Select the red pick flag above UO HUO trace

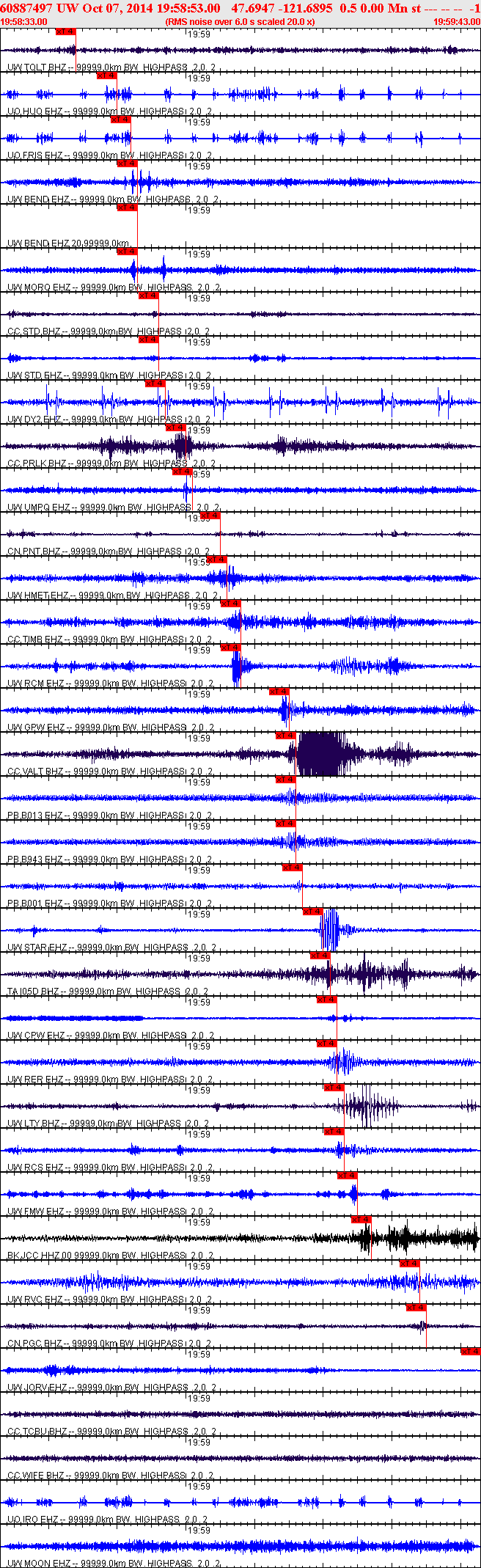[x=106, y=76]
